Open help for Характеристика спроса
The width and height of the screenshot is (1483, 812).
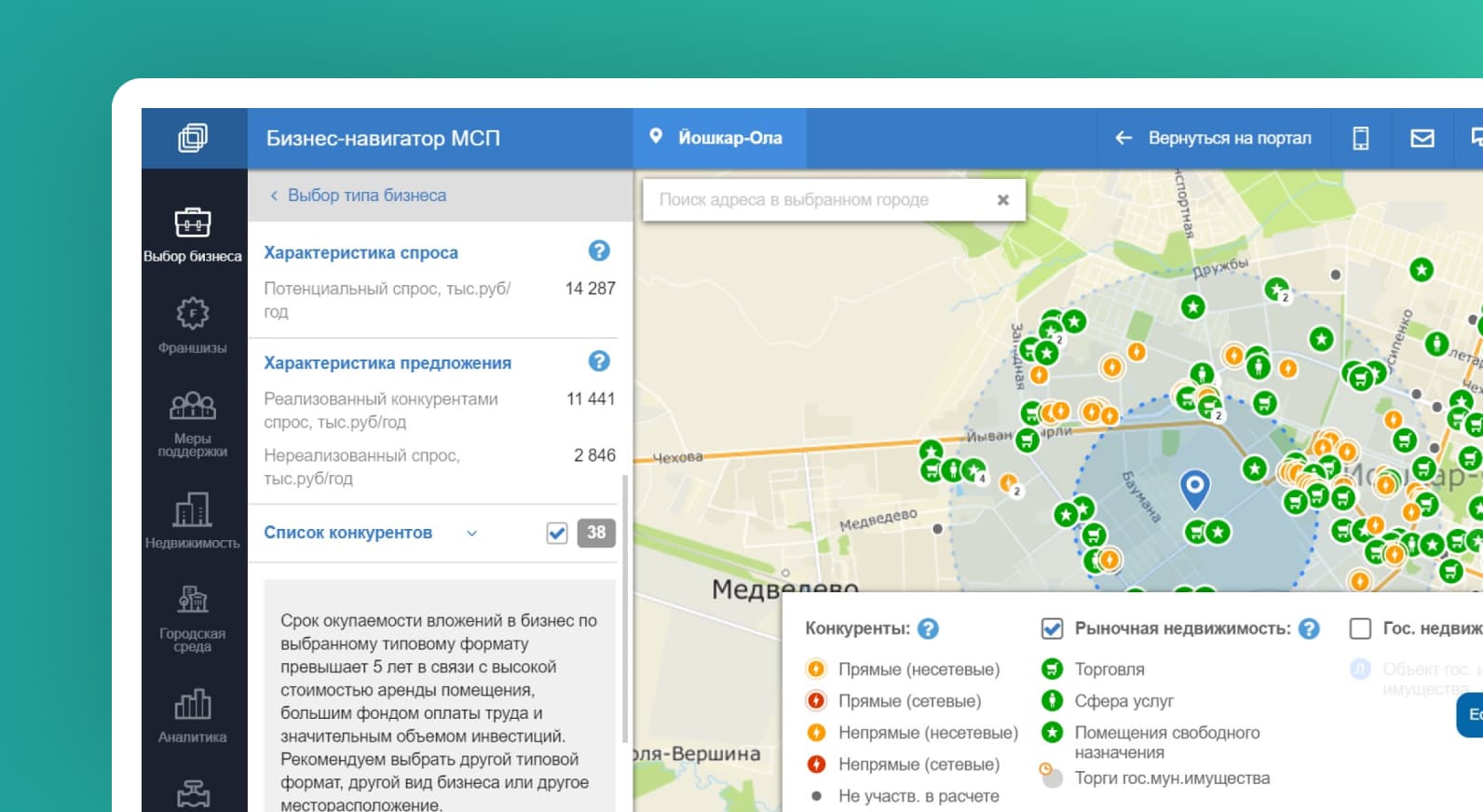(599, 250)
